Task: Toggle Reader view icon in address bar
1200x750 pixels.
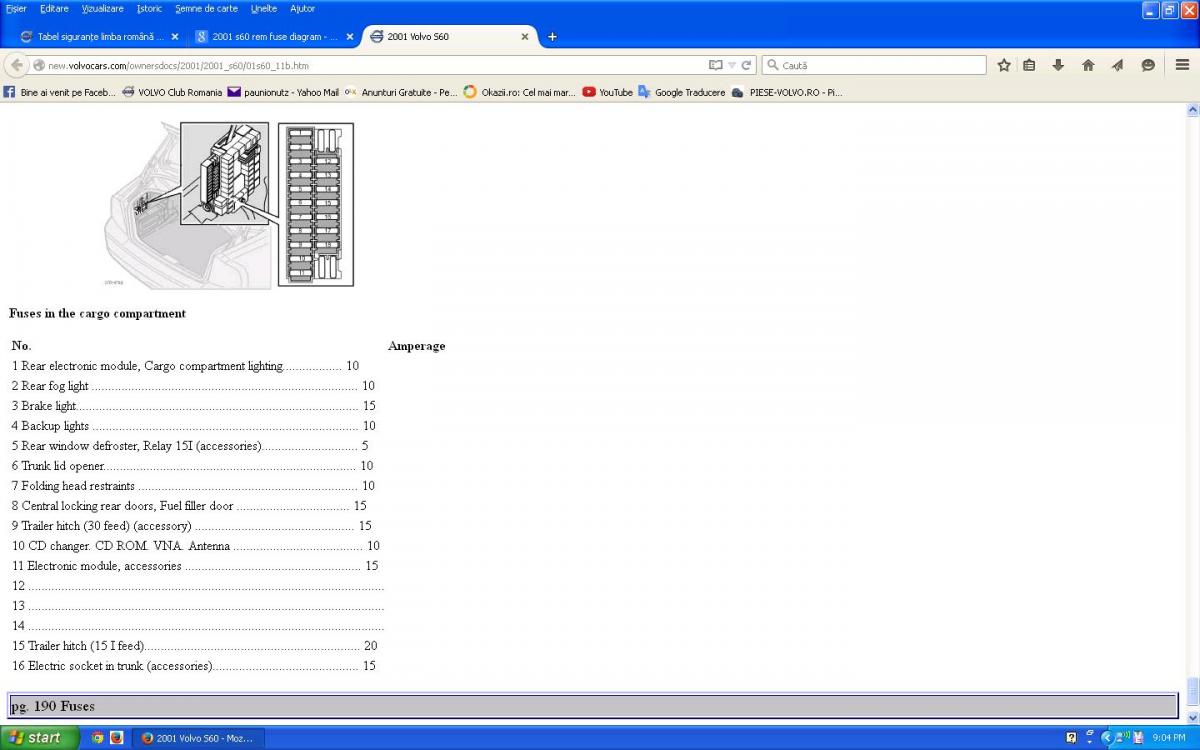Action: pos(715,65)
